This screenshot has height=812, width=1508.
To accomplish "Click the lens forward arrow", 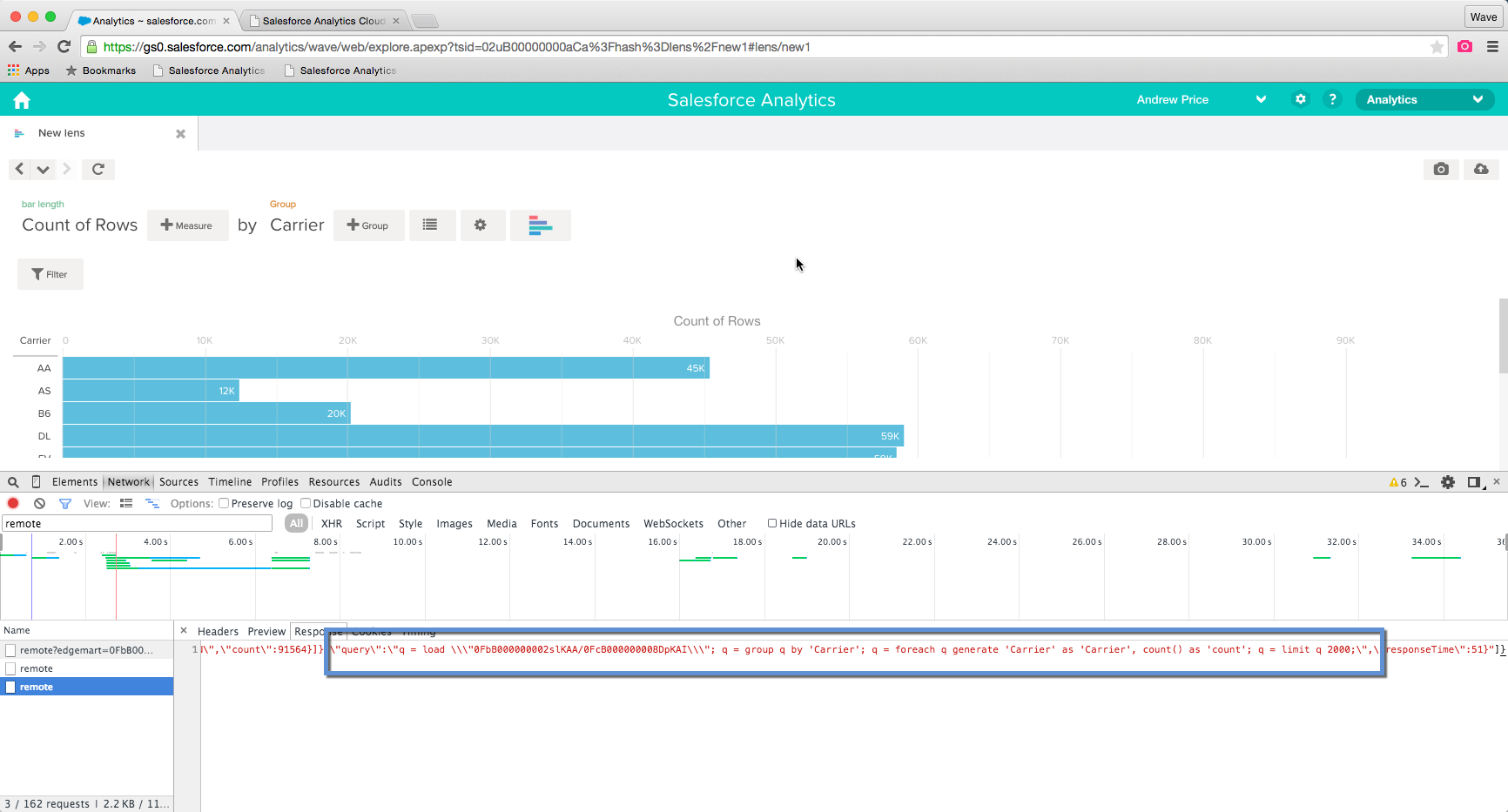I will [67, 169].
